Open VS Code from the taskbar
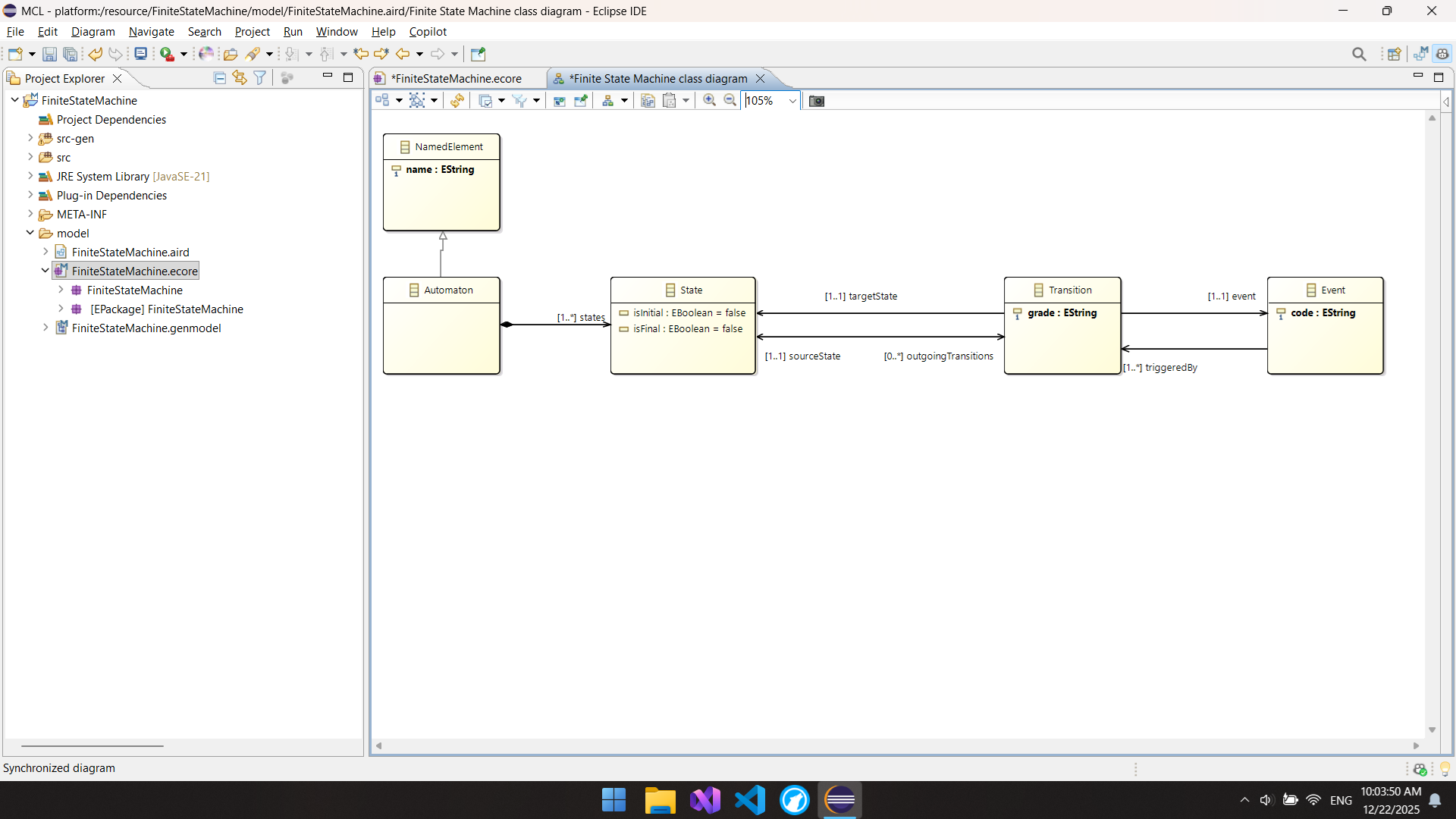Screen dimensions: 1456x819 (x=749, y=800)
